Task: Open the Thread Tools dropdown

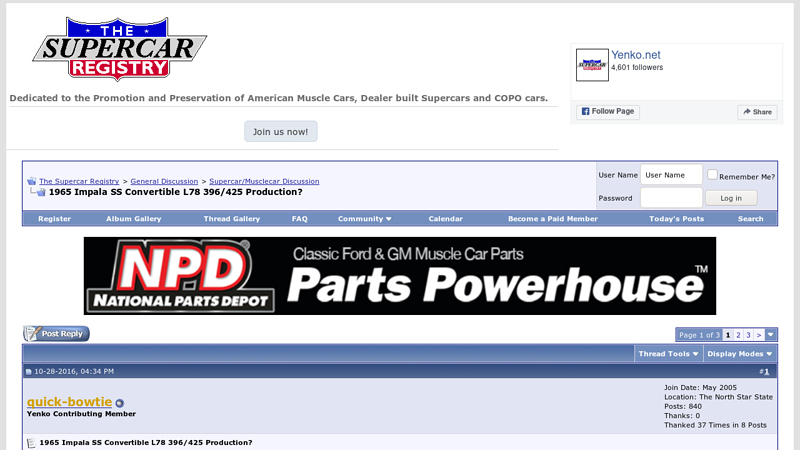Action: click(x=668, y=354)
